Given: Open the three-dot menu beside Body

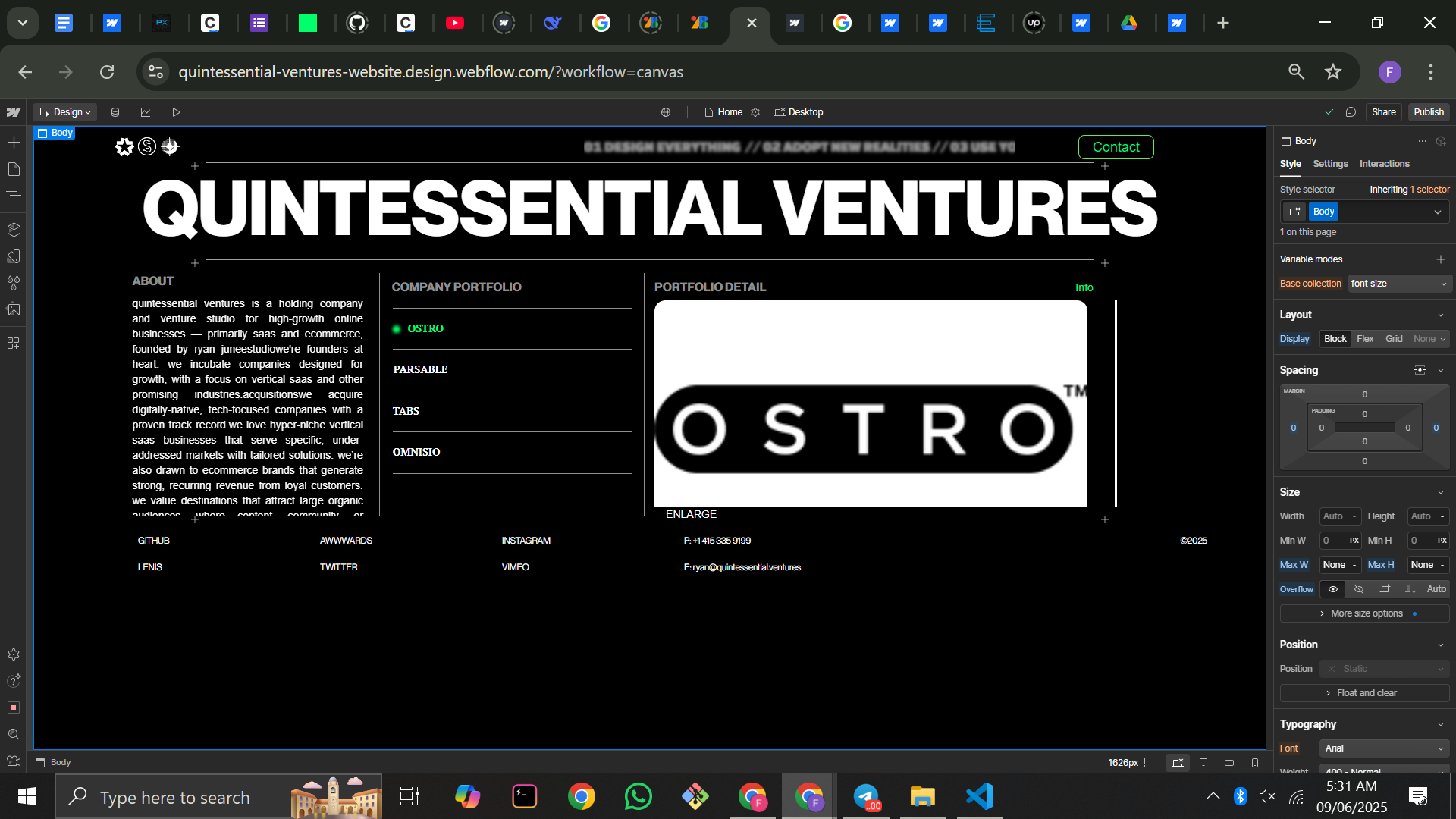Looking at the screenshot, I should 1423,141.
